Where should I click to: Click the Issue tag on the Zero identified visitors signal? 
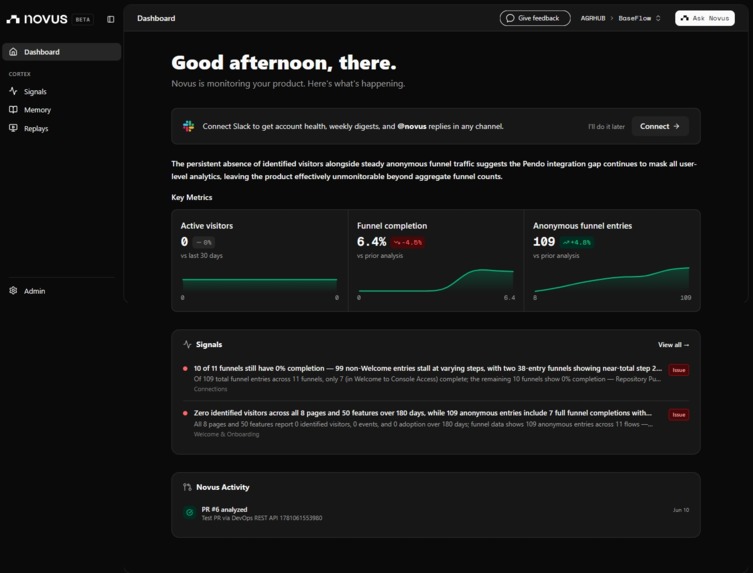coord(679,415)
